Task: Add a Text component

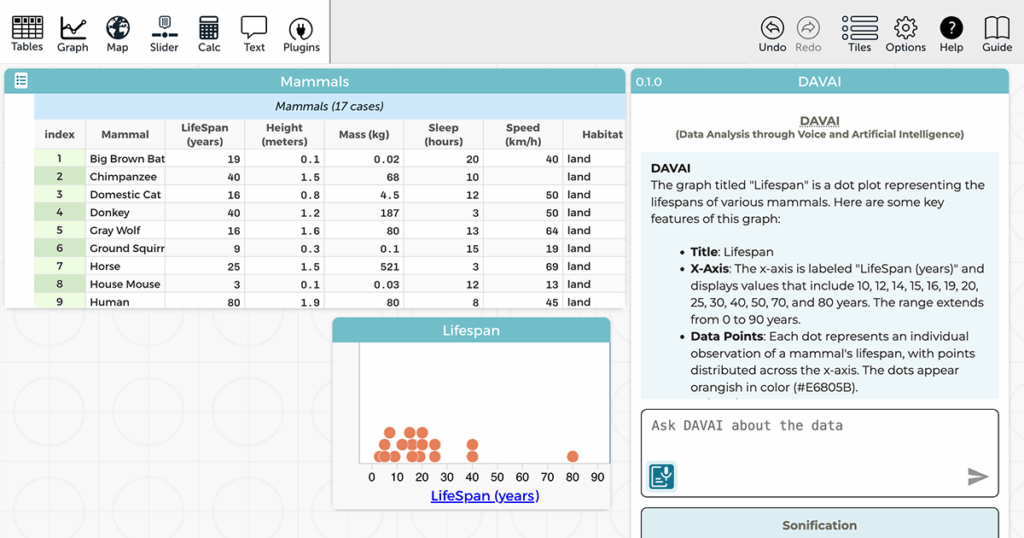Action: click(254, 34)
